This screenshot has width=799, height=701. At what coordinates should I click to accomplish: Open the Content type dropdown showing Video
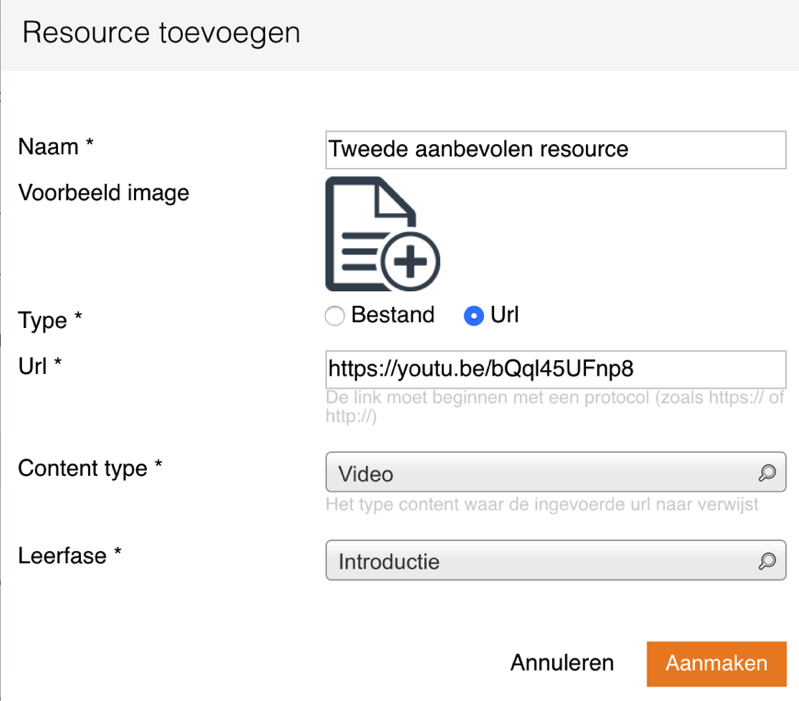point(556,472)
